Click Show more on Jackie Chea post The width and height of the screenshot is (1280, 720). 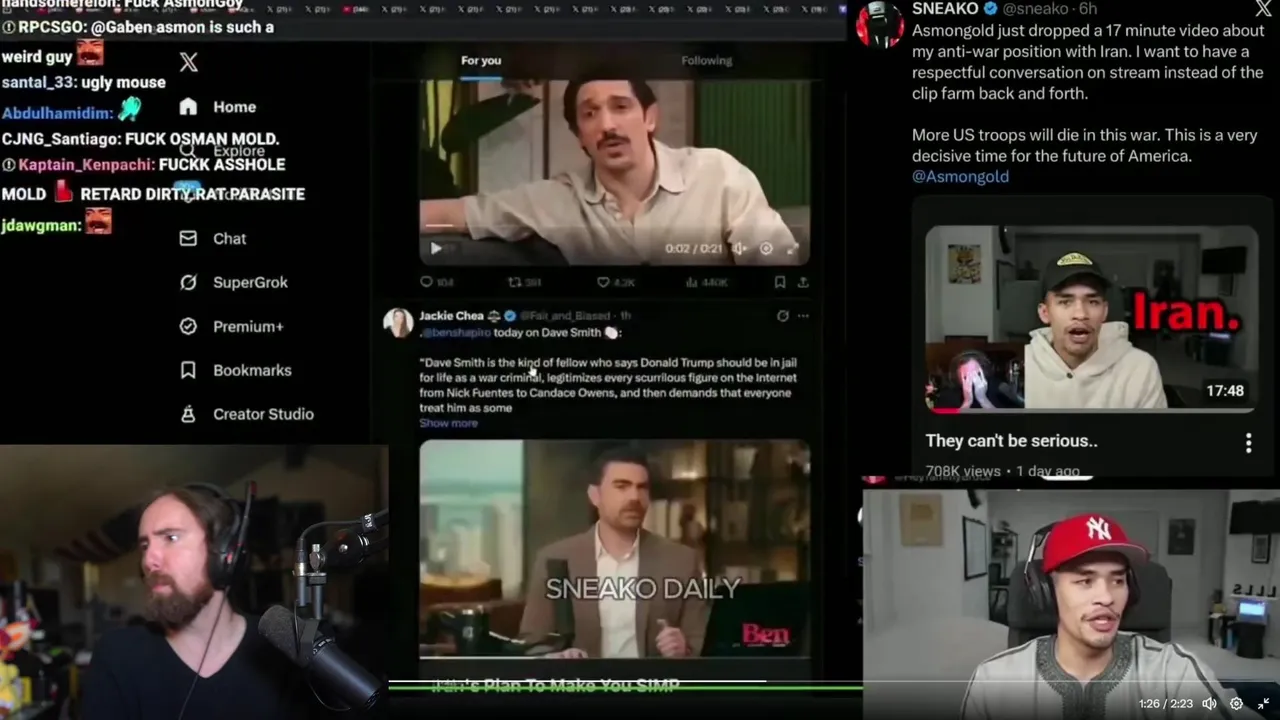[x=448, y=423]
